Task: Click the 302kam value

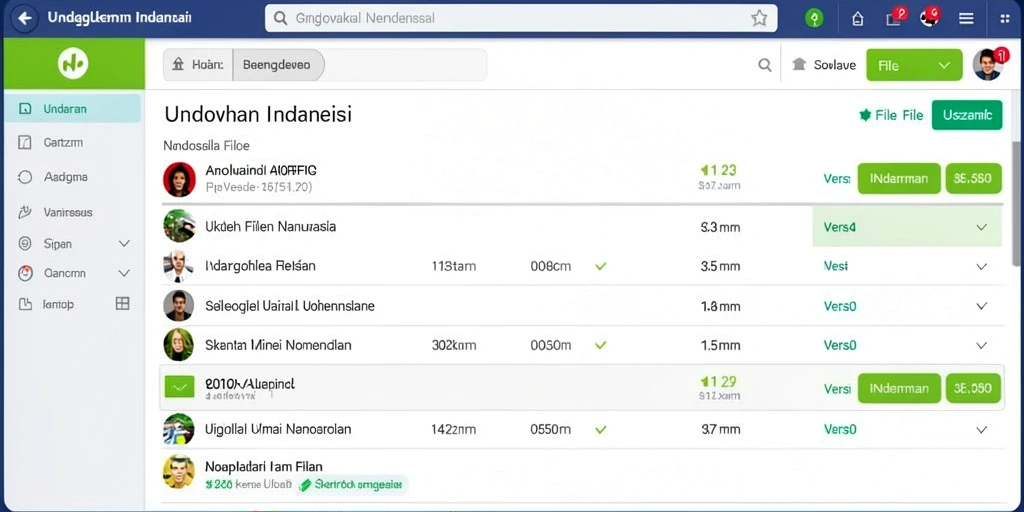Action: click(455, 345)
